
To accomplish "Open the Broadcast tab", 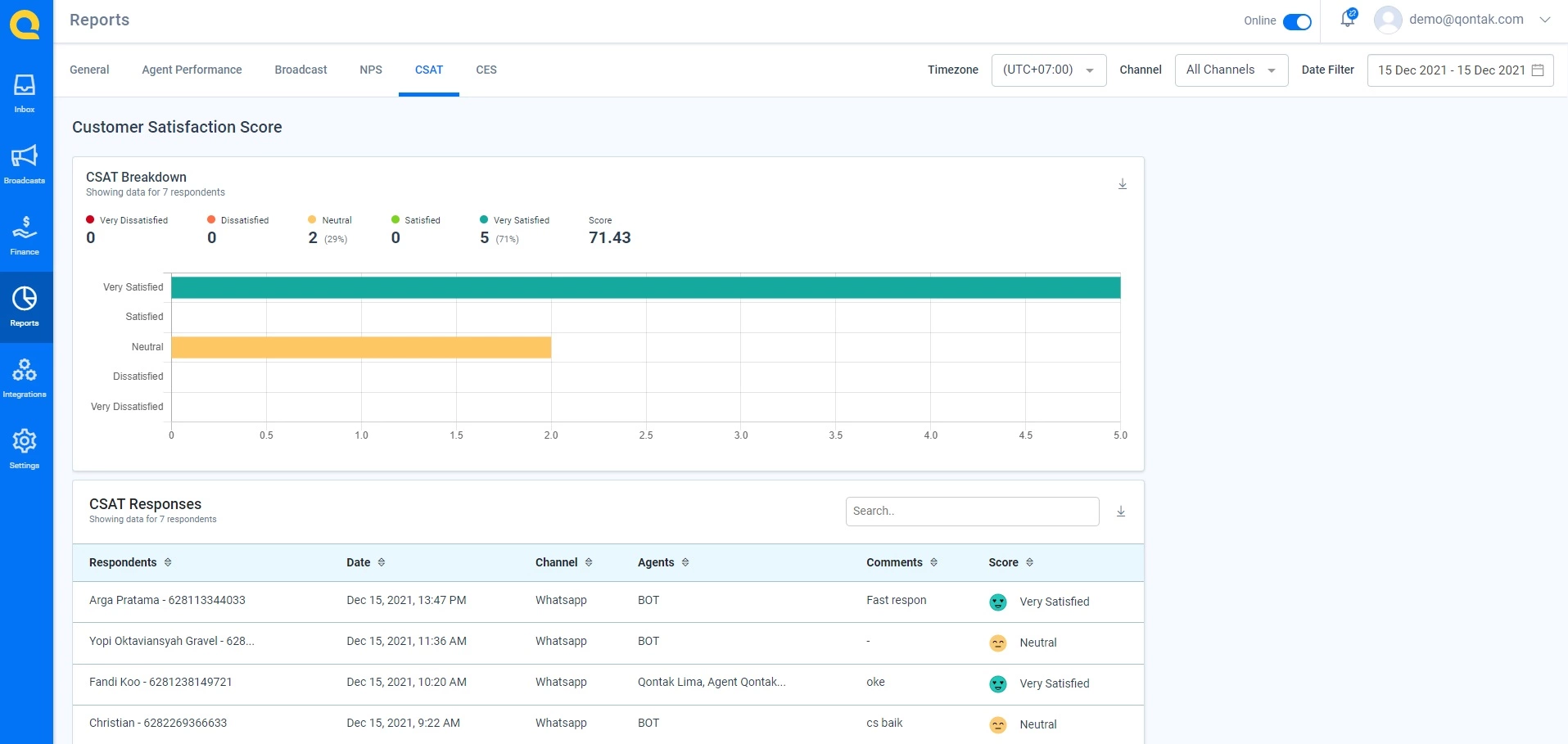I will click(x=300, y=70).
